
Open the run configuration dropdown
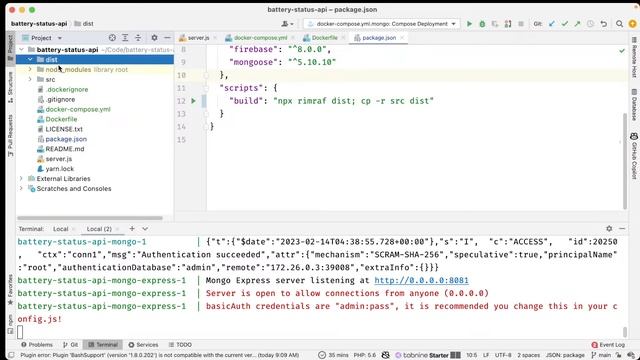[x=382, y=24]
